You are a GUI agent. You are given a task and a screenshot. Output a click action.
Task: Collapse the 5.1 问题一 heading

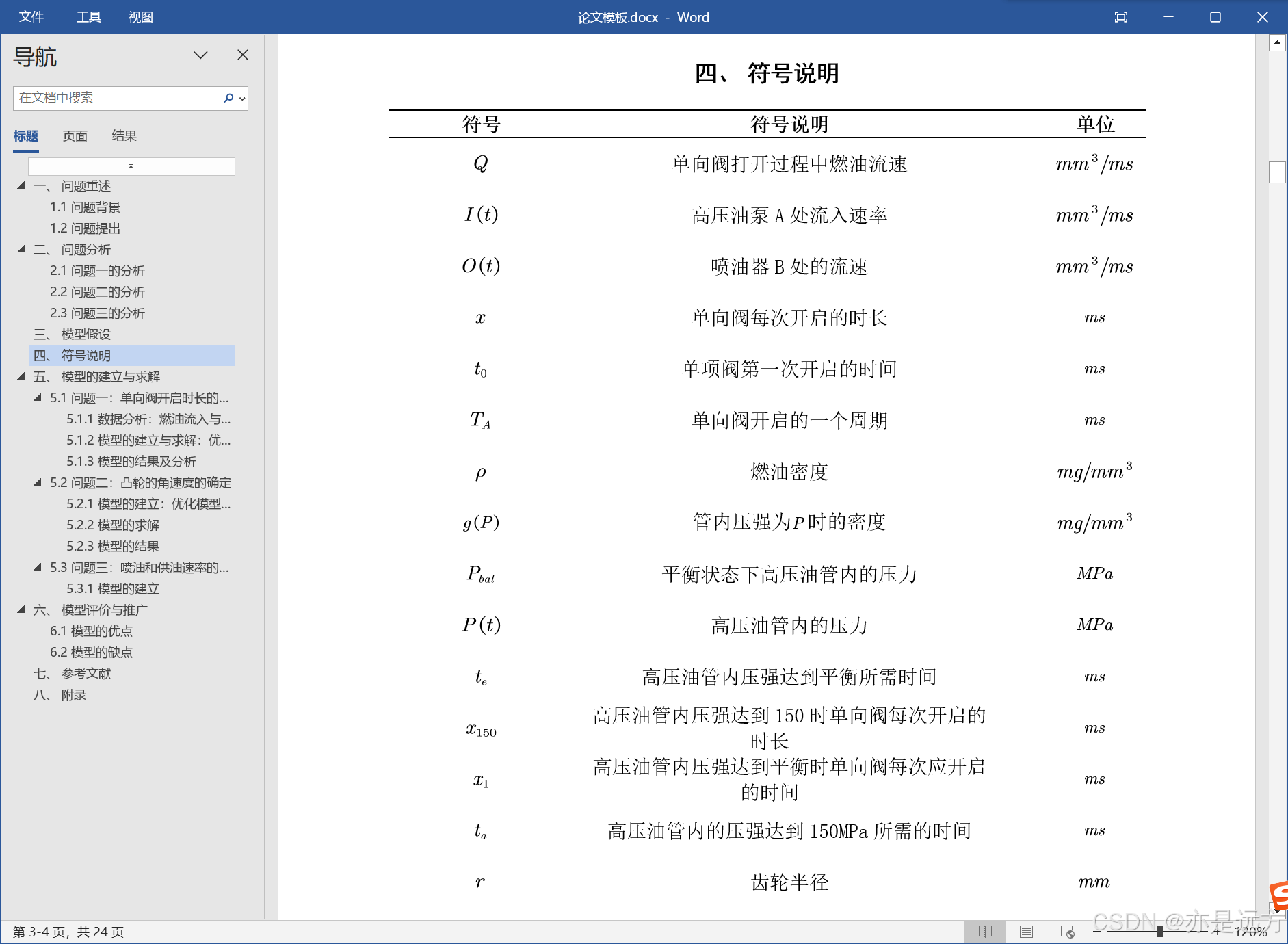(38, 397)
